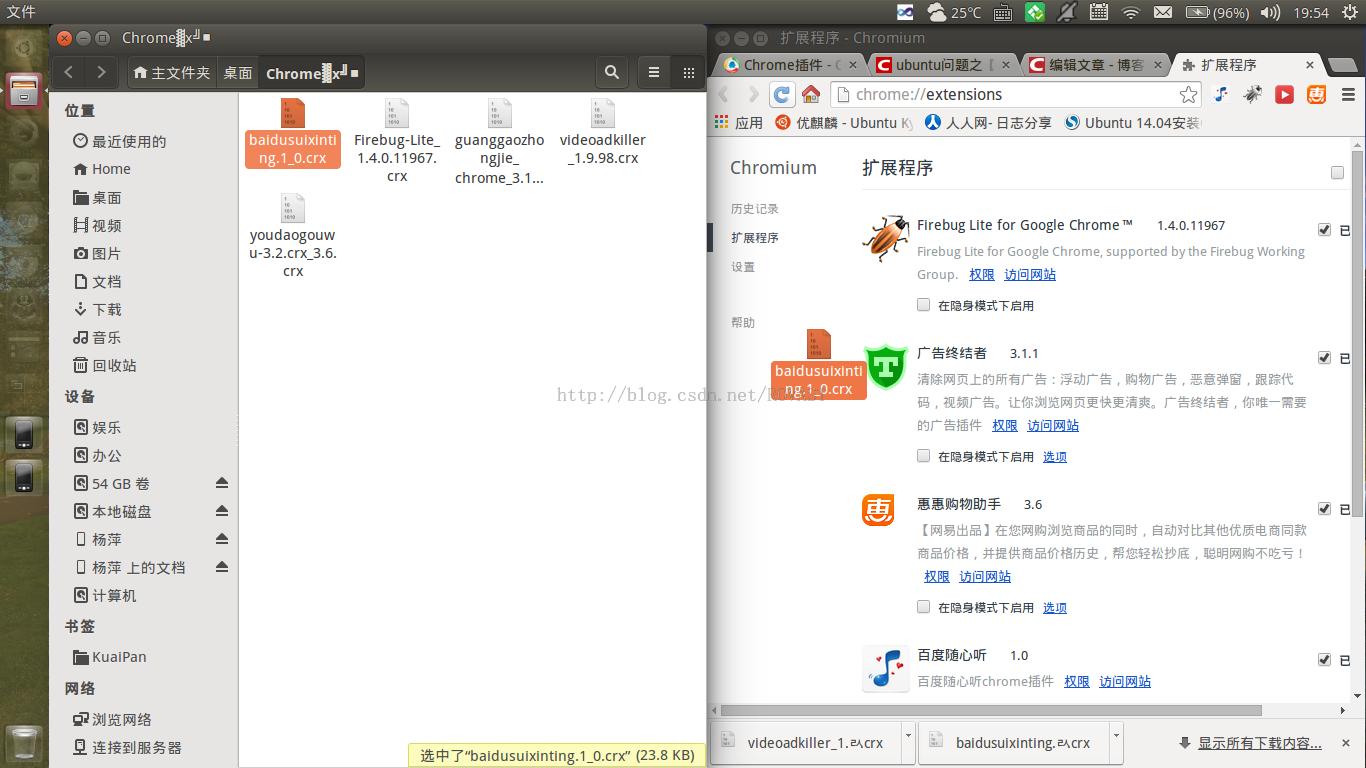Select the youdaogouwu-3.2.crx_3.6.crx file

click(x=293, y=237)
